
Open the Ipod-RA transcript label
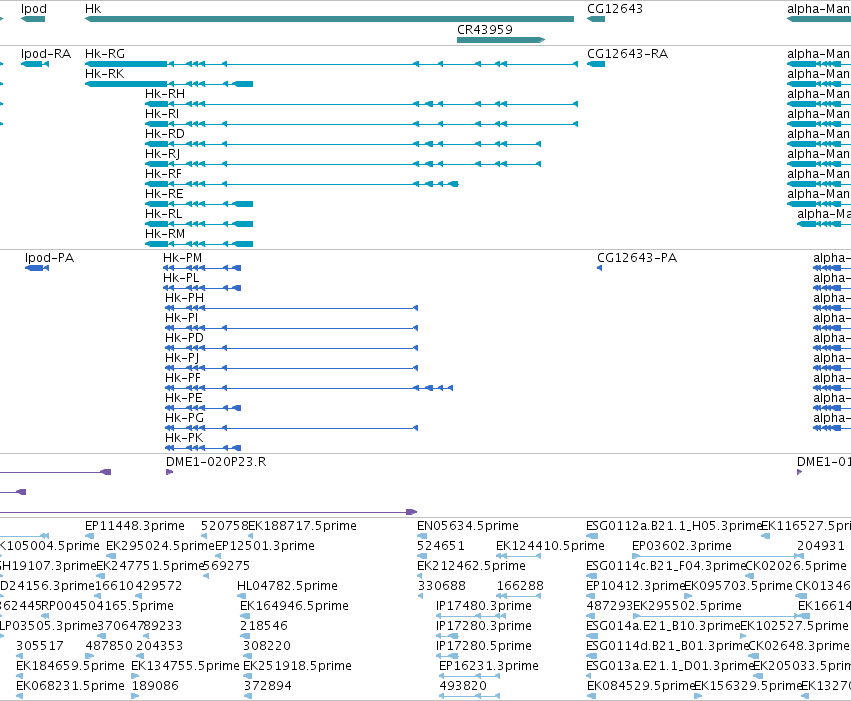pyautogui.click(x=46, y=54)
